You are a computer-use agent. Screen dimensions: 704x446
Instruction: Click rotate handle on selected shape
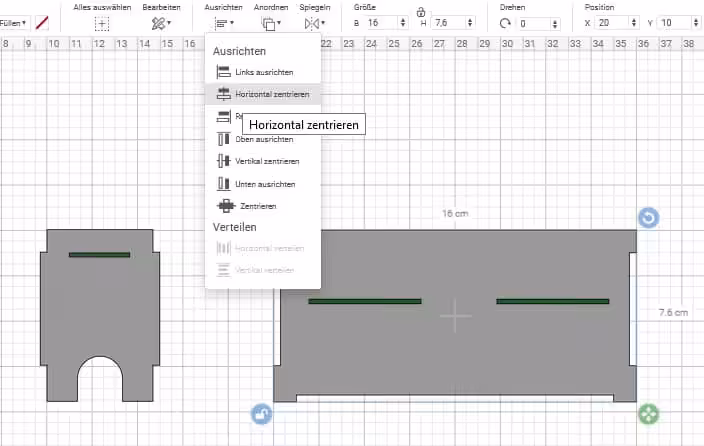click(648, 217)
